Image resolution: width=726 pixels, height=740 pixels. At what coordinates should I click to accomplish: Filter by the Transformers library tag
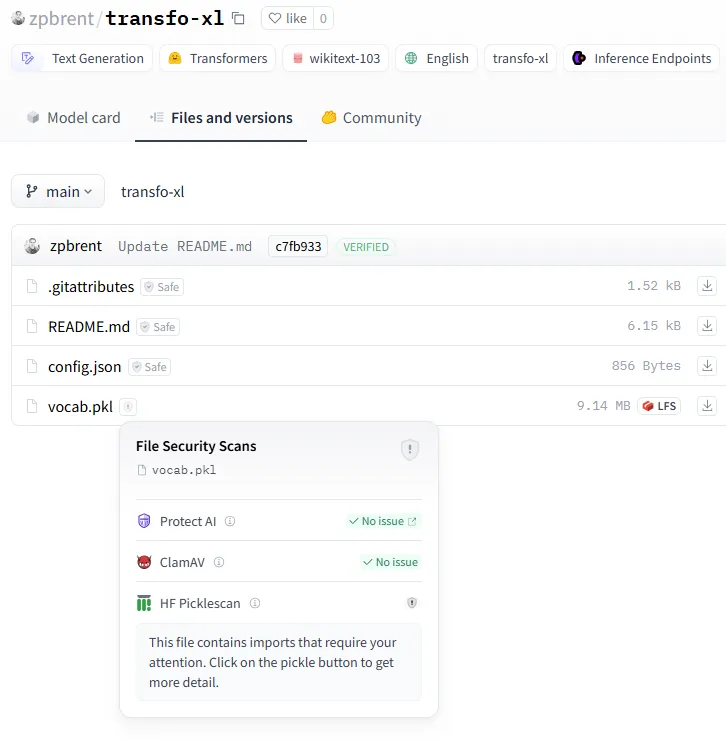(x=218, y=59)
